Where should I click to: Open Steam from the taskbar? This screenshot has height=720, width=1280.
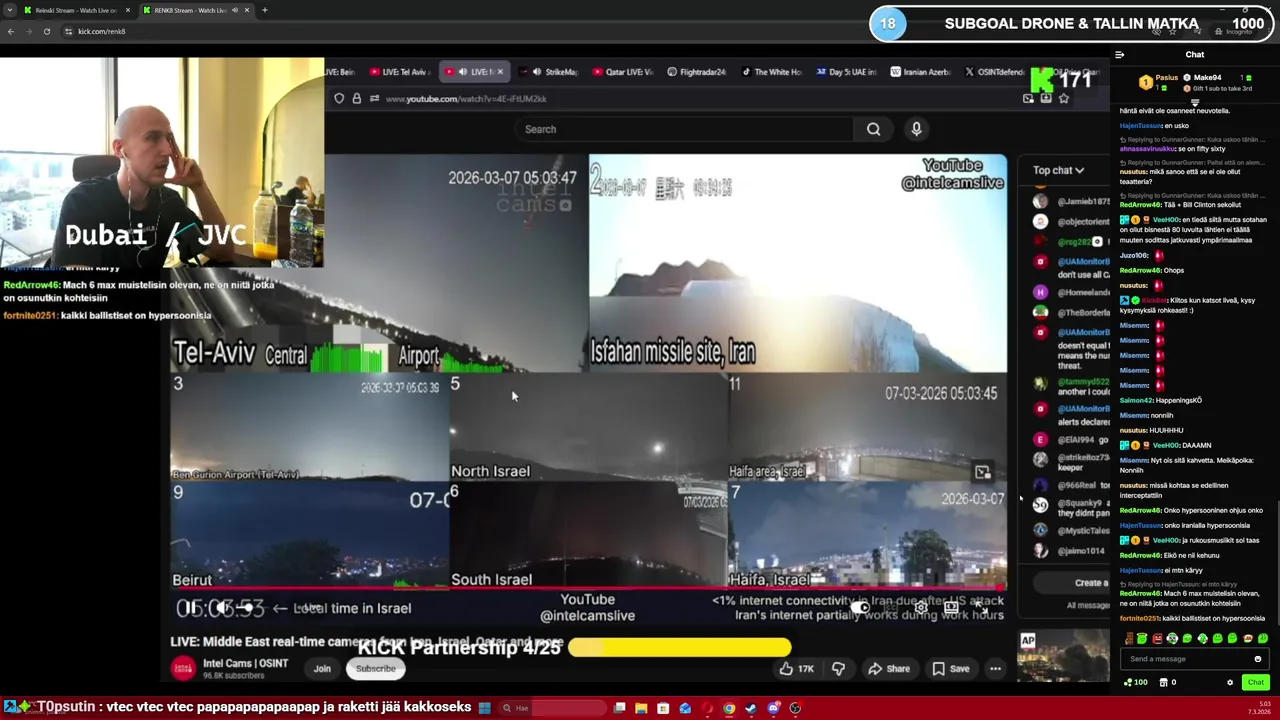[x=751, y=708]
